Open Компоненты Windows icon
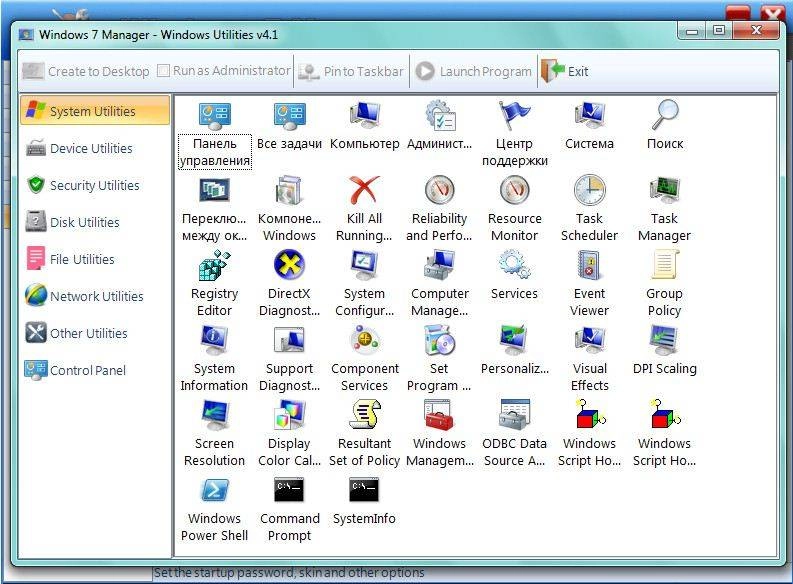The height and width of the screenshot is (584, 793). 289,191
